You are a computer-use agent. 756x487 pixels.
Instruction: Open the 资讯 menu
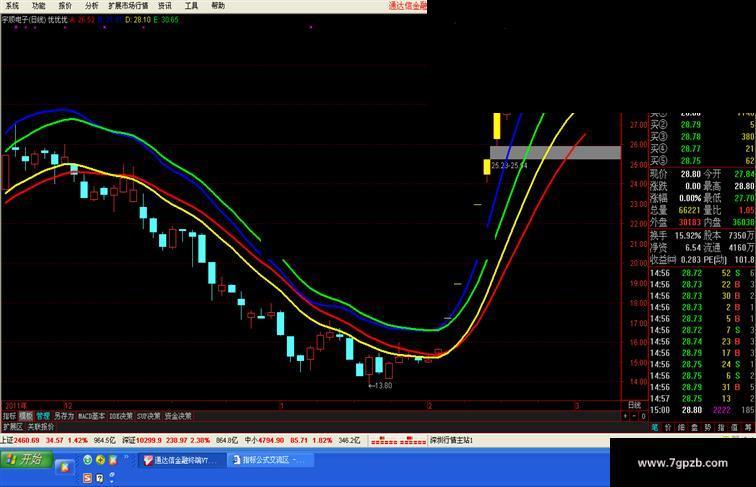click(165, 6)
